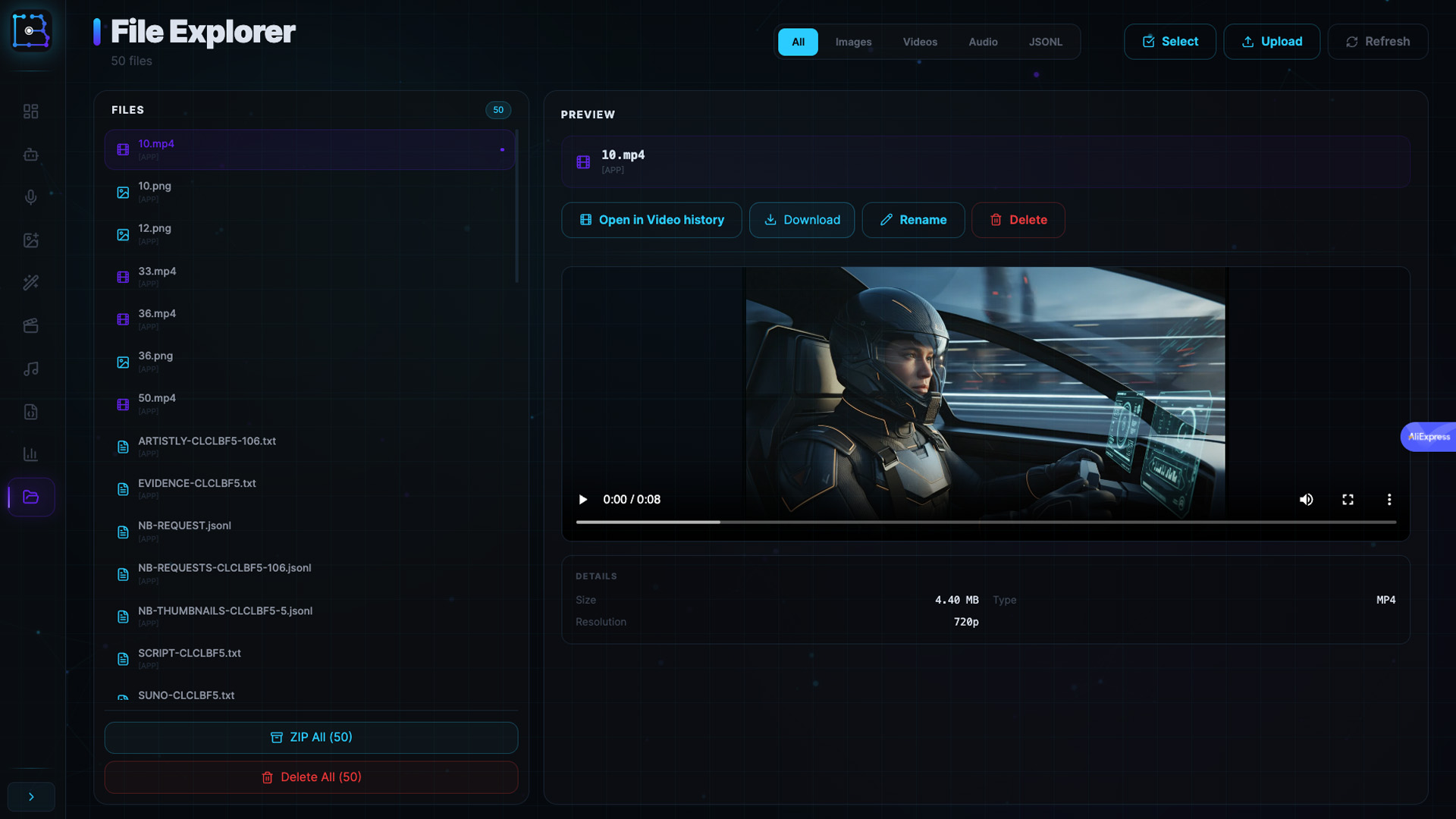This screenshot has width=1456, height=819.
Task: Click document icon beside EVIDENCE-CLCLBF5.txt
Action: pos(123,489)
